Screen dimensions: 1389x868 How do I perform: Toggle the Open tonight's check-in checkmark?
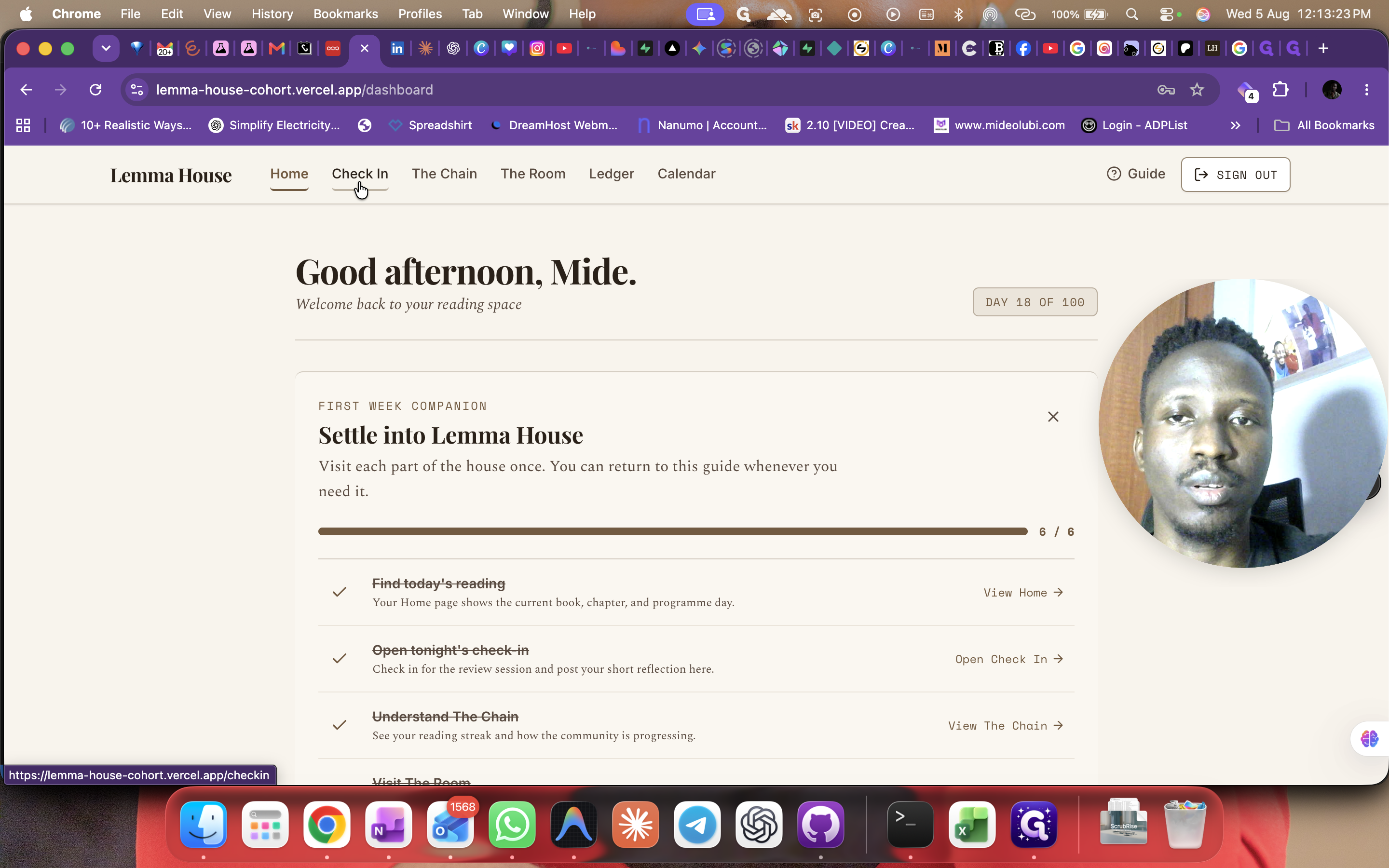pyautogui.click(x=339, y=658)
